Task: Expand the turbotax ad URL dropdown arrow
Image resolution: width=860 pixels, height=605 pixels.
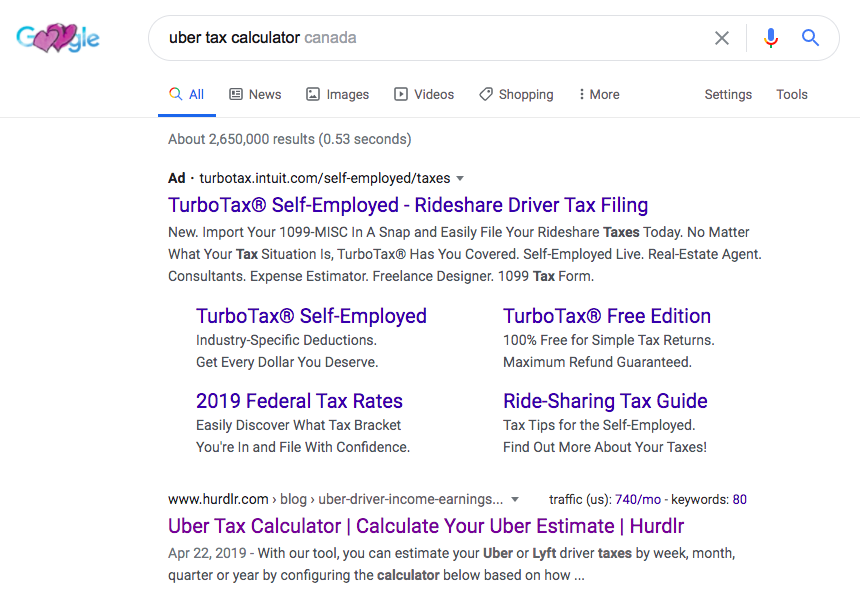Action: pyautogui.click(x=460, y=178)
